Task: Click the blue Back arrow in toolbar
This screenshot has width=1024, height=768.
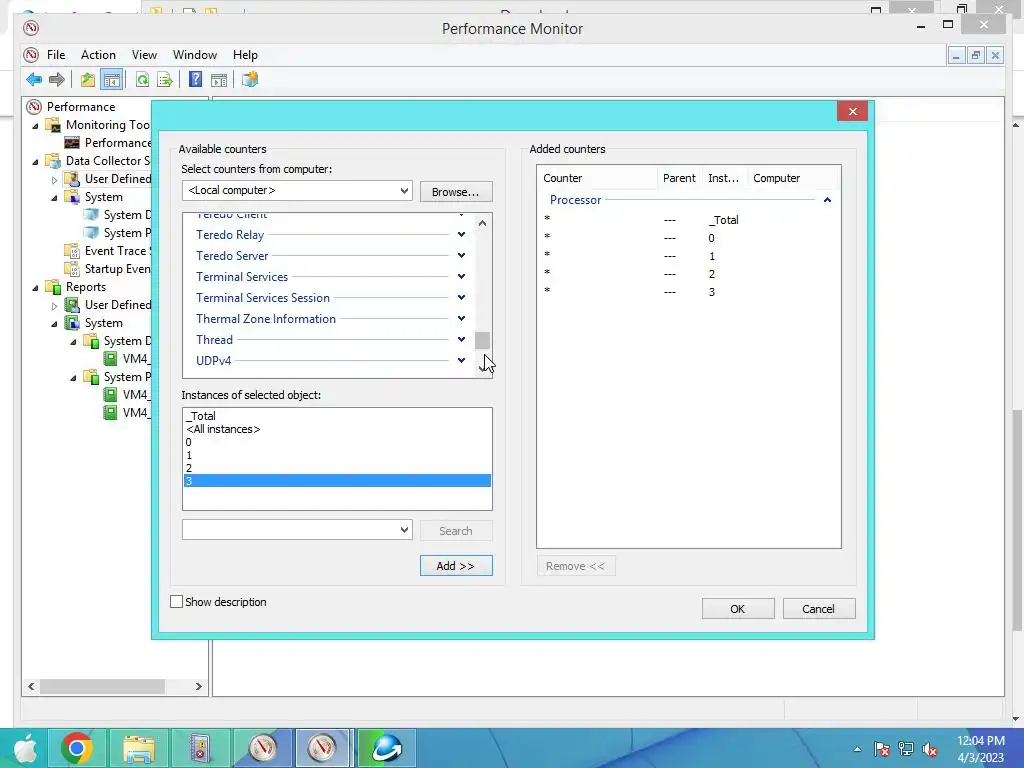Action: (x=34, y=80)
